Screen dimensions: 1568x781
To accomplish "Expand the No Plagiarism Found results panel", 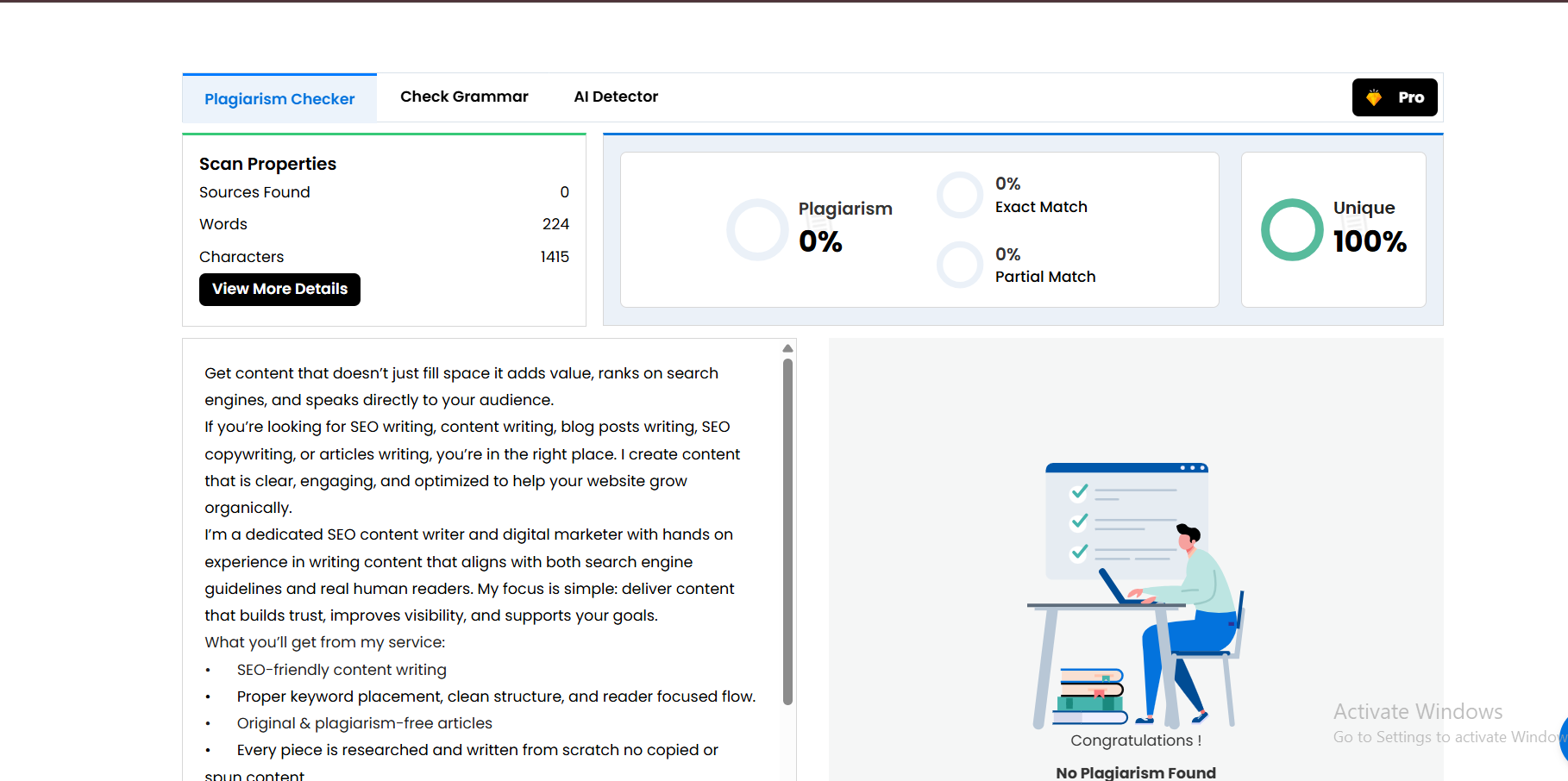I will (x=1135, y=772).
